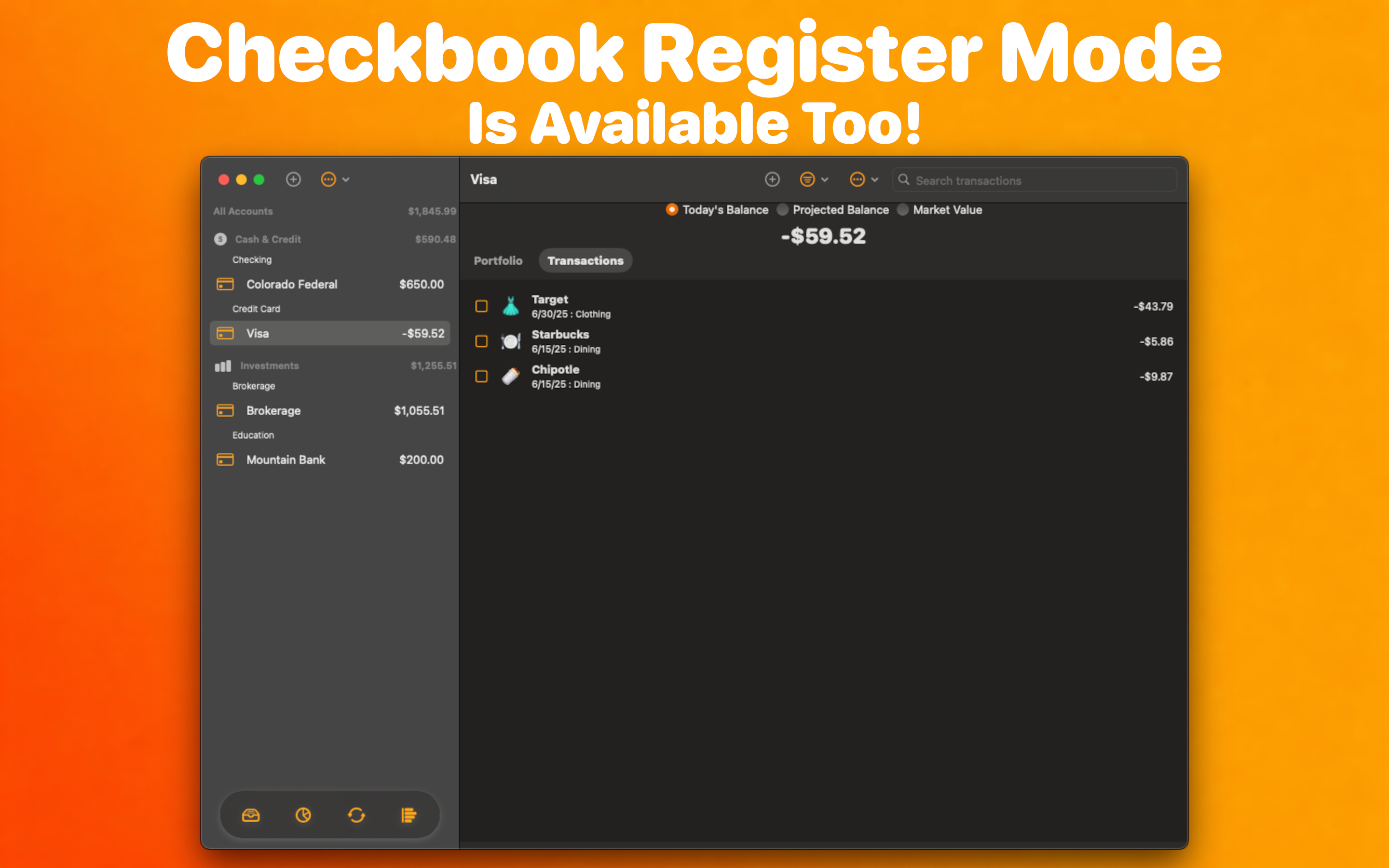Open the Target transaction
This screenshot has width=1389, height=868.
[x=824, y=307]
